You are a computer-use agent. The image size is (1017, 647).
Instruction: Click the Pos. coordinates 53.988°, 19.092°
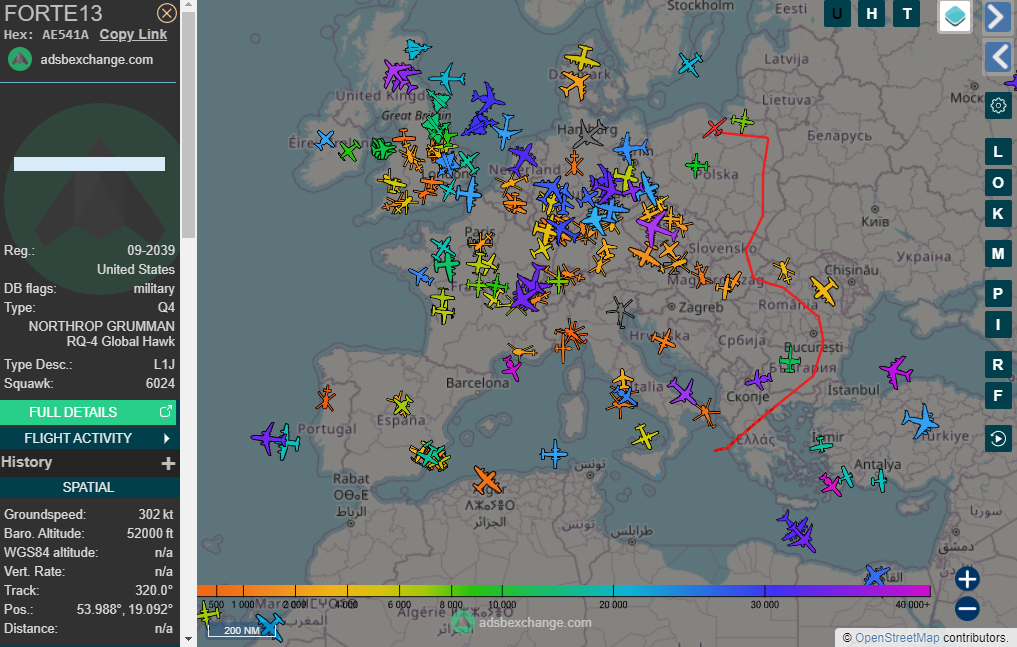(x=125, y=609)
